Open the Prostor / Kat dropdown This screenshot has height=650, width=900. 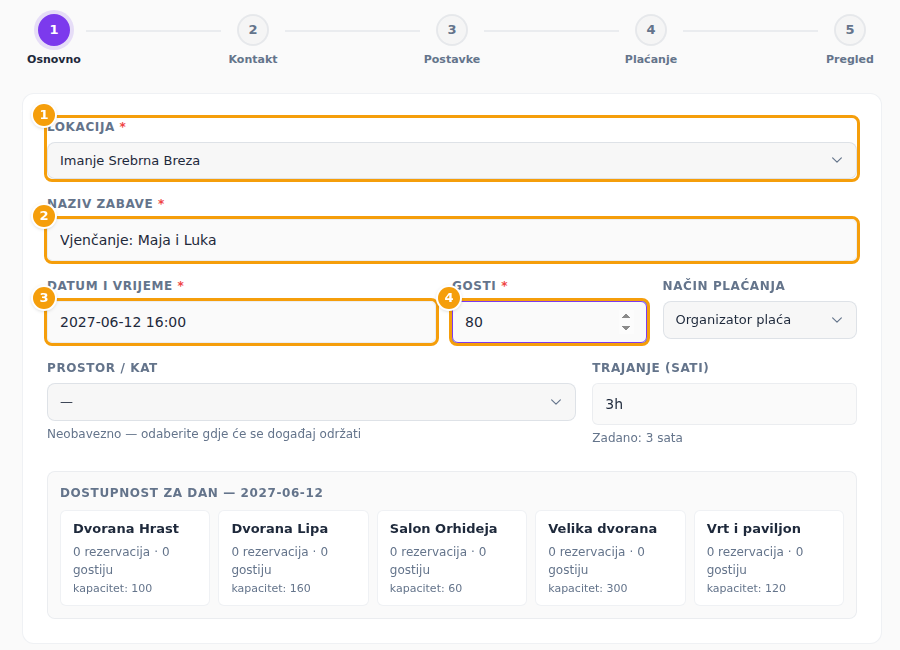point(311,402)
